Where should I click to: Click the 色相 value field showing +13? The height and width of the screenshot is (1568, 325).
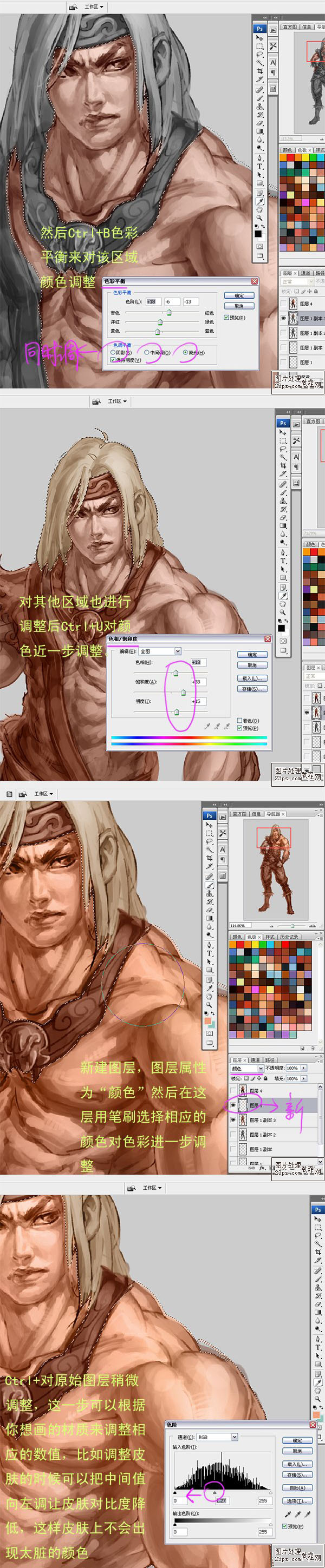click(199, 662)
